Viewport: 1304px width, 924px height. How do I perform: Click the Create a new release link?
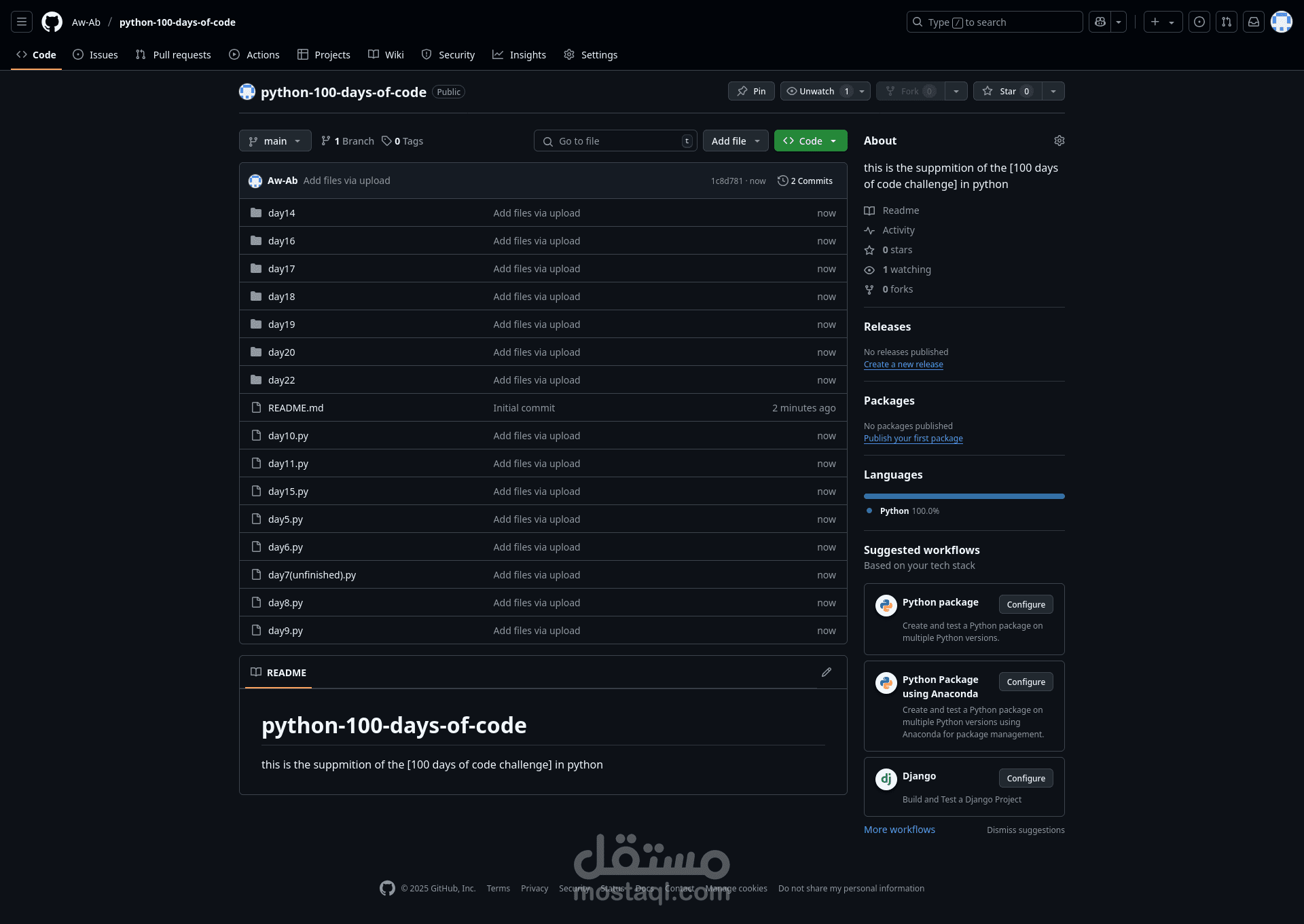point(903,365)
